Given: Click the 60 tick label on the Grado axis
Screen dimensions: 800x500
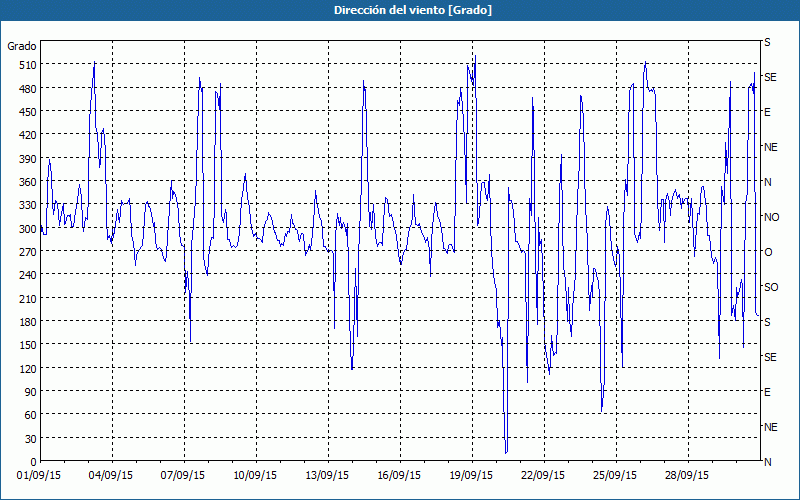Looking at the screenshot, I should pyautogui.click(x=31, y=415).
